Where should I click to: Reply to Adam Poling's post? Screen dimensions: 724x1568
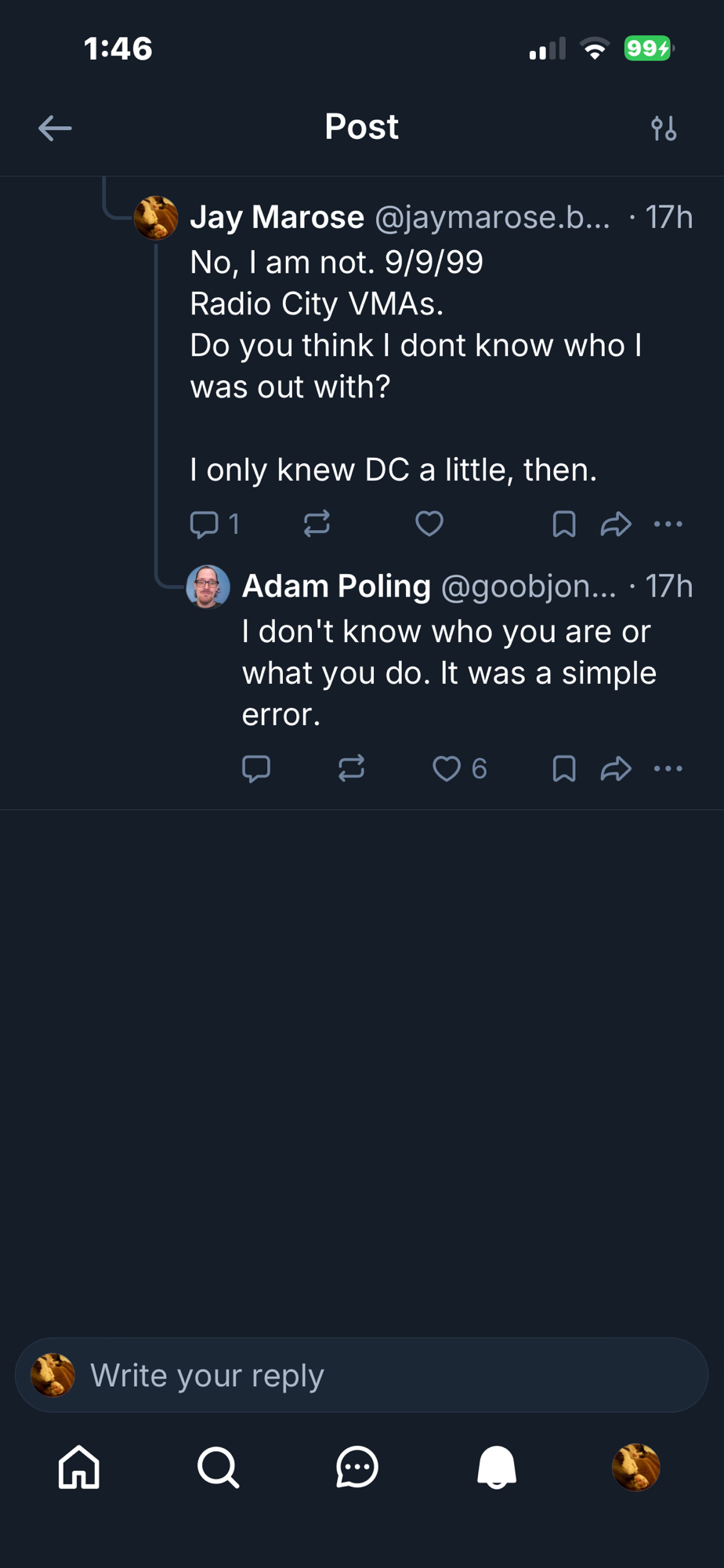point(256,768)
